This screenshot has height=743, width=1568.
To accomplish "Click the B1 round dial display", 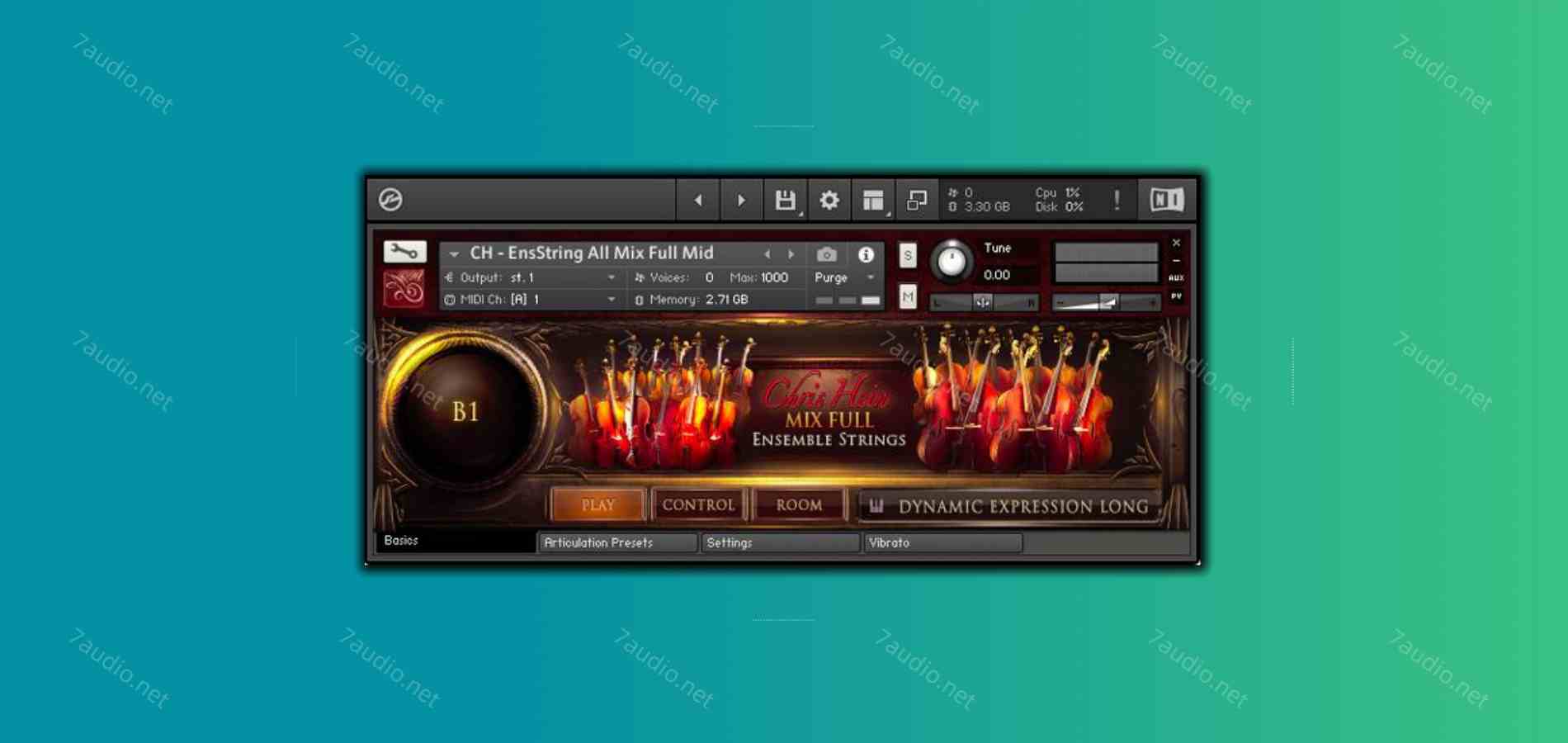I will point(465,410).
